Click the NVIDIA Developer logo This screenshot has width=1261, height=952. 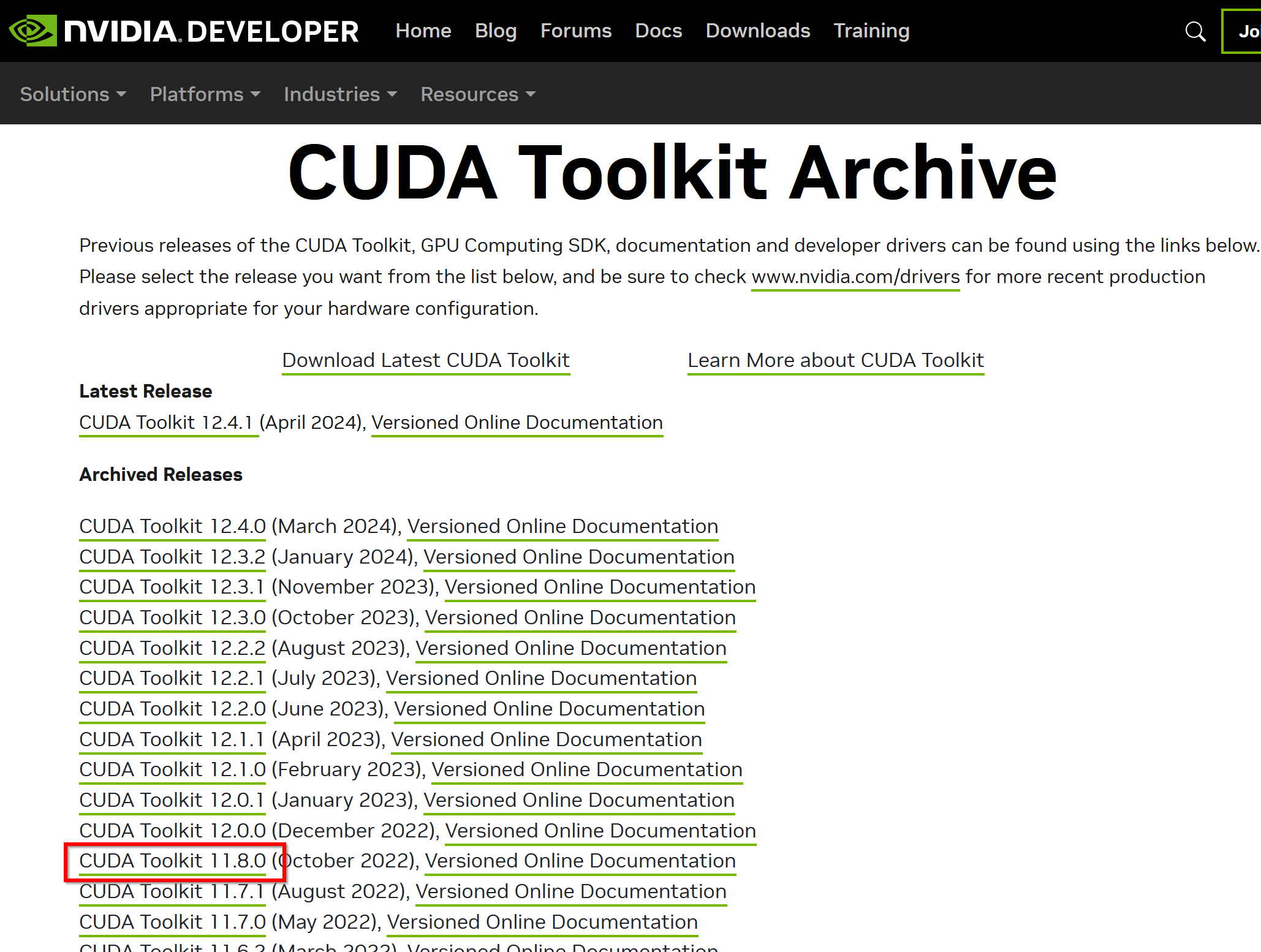click(x=184, y=31)
